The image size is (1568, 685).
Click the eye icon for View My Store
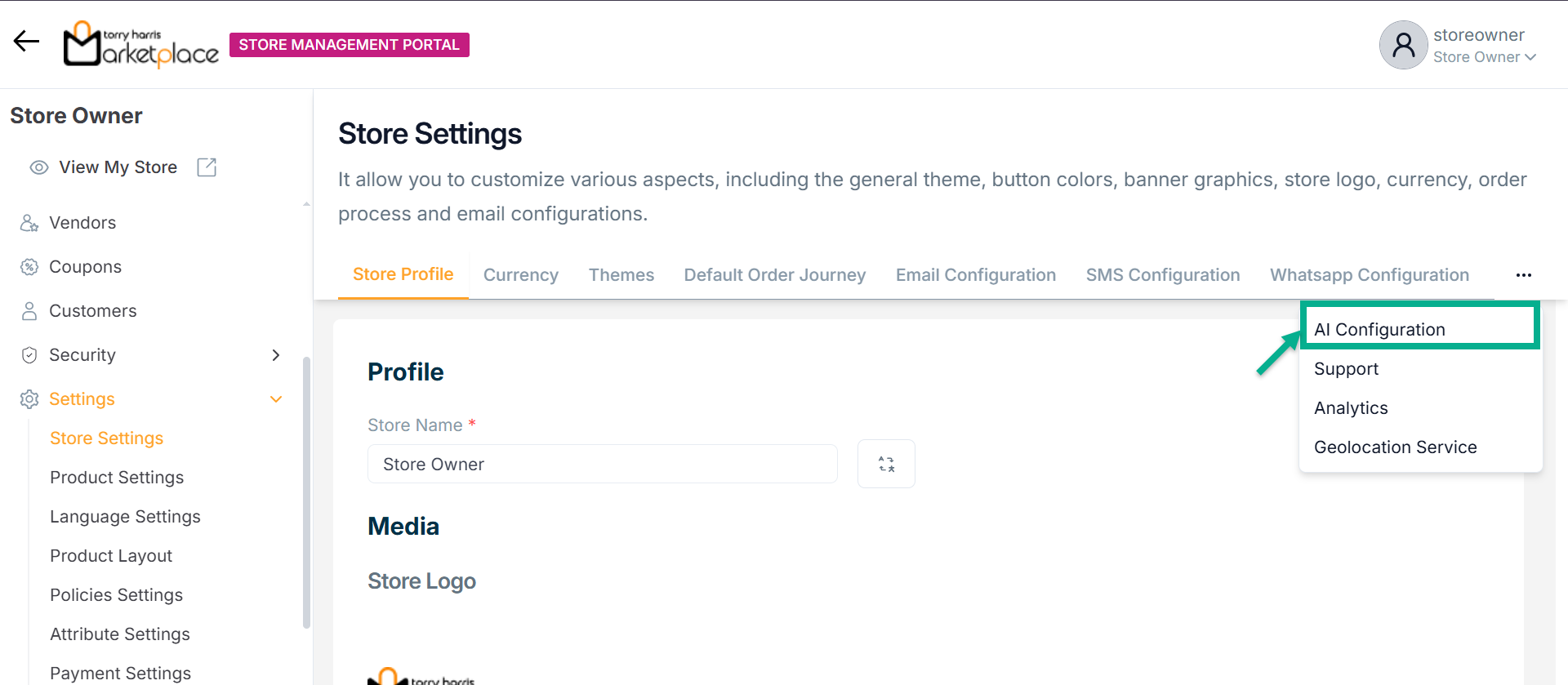[38, 167]
